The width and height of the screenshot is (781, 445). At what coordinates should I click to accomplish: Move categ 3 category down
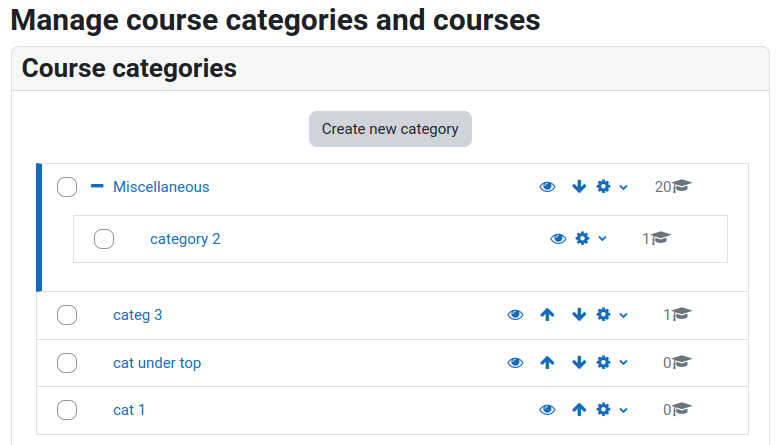click(x=579, y=315)
